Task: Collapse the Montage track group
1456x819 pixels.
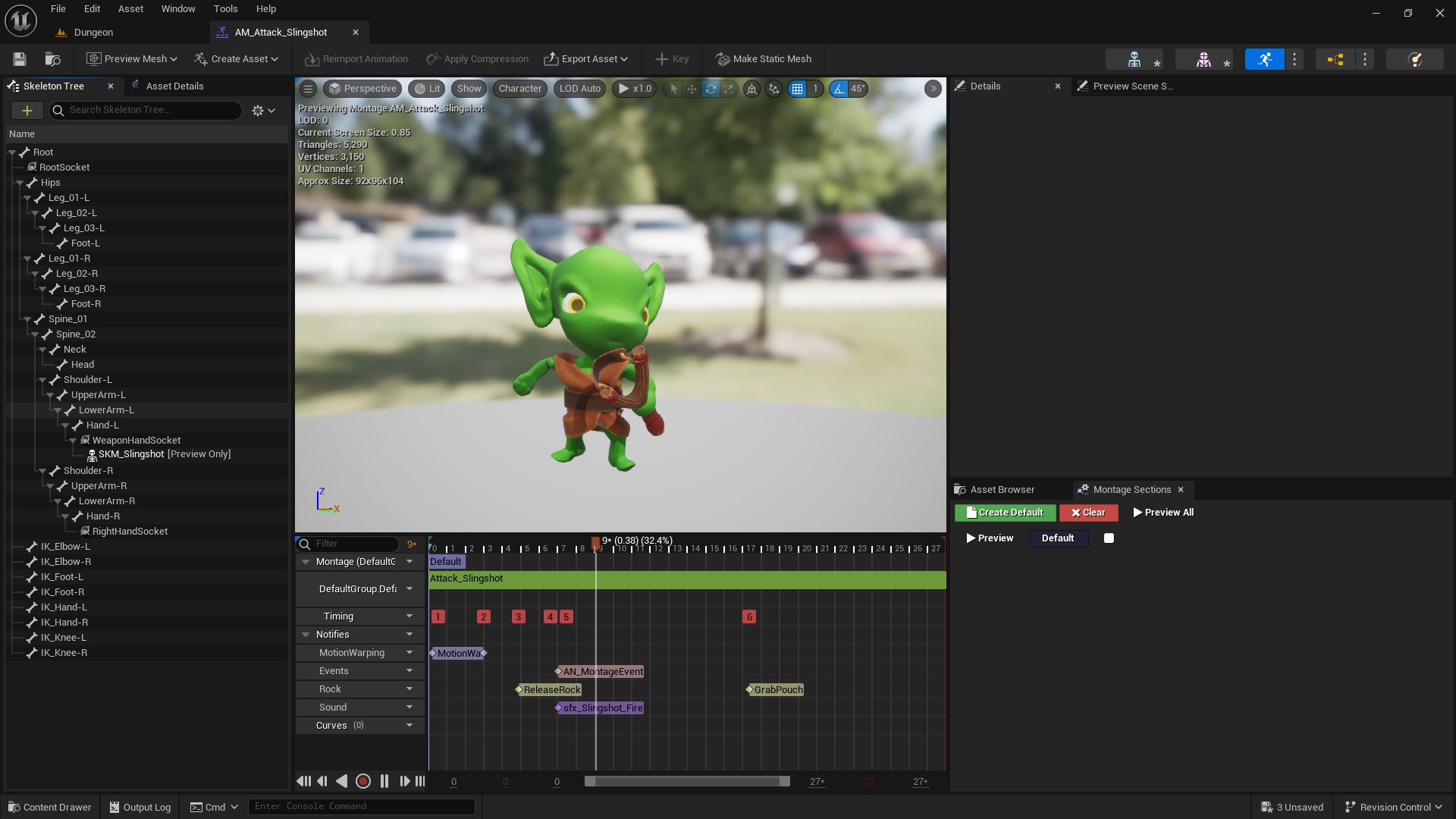Action: [306, 562]
